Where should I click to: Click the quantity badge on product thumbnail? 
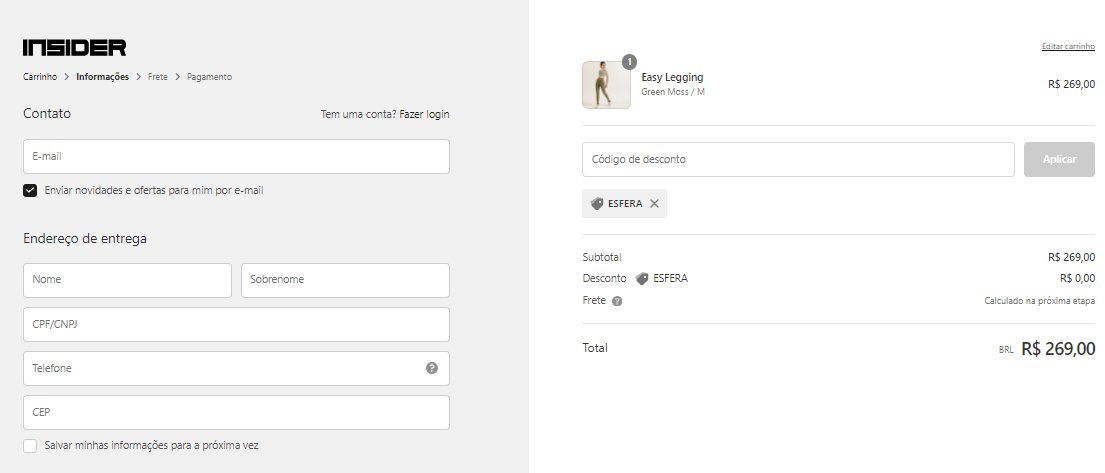(x=629, y=62)
